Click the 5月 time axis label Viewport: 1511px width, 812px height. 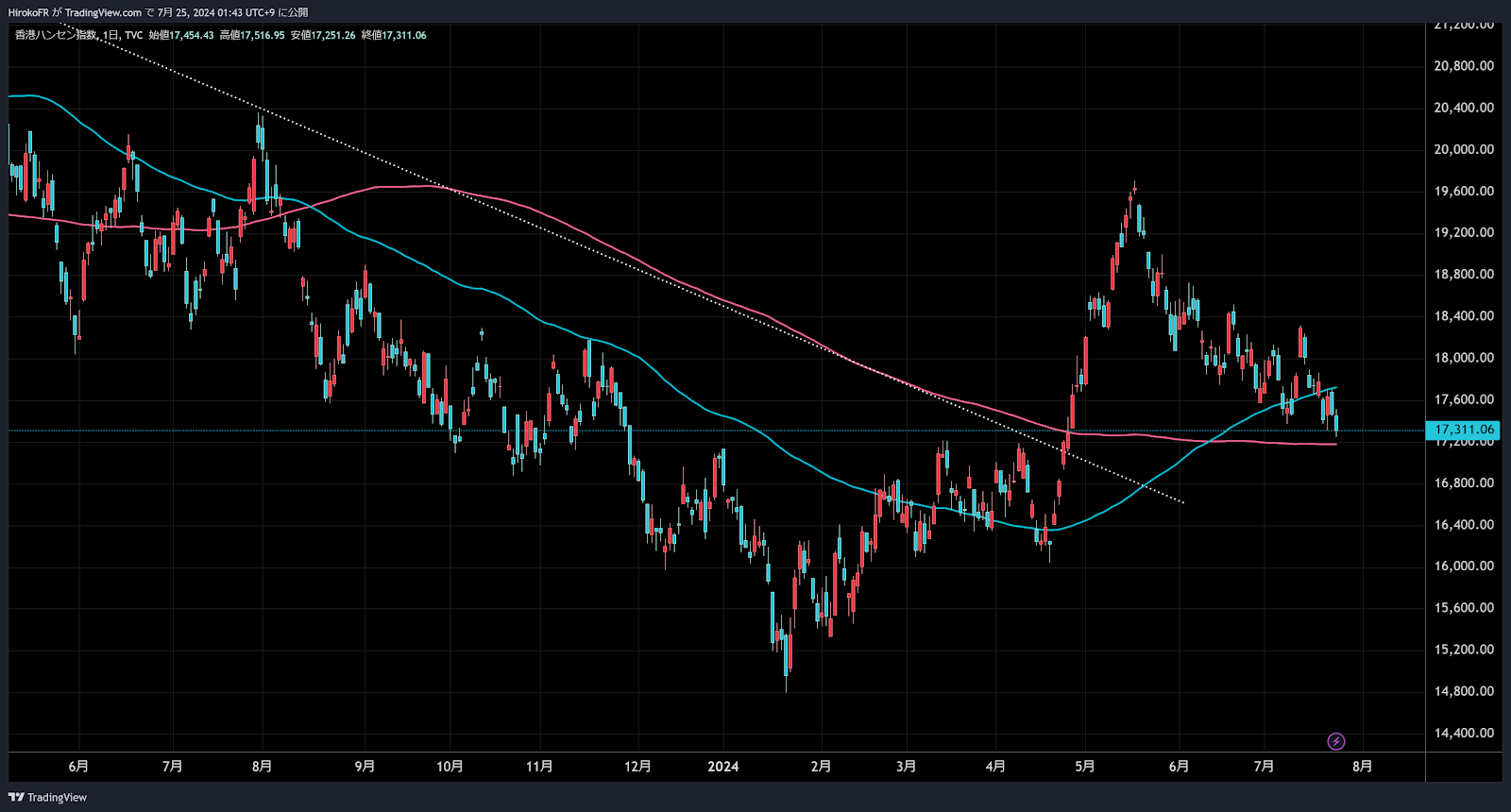pyautogui.click(x=1085, y=766)
